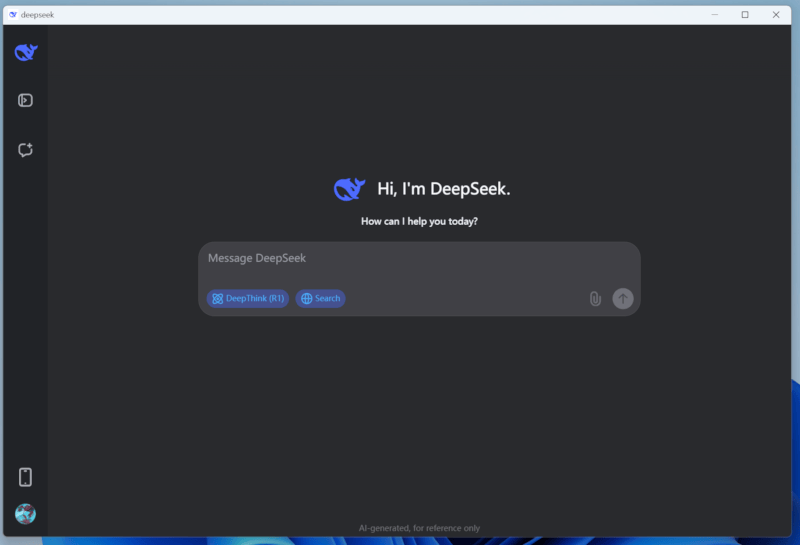
Task: Click the DeepSeek whale logo in sidebar
Action: (26, 52)
